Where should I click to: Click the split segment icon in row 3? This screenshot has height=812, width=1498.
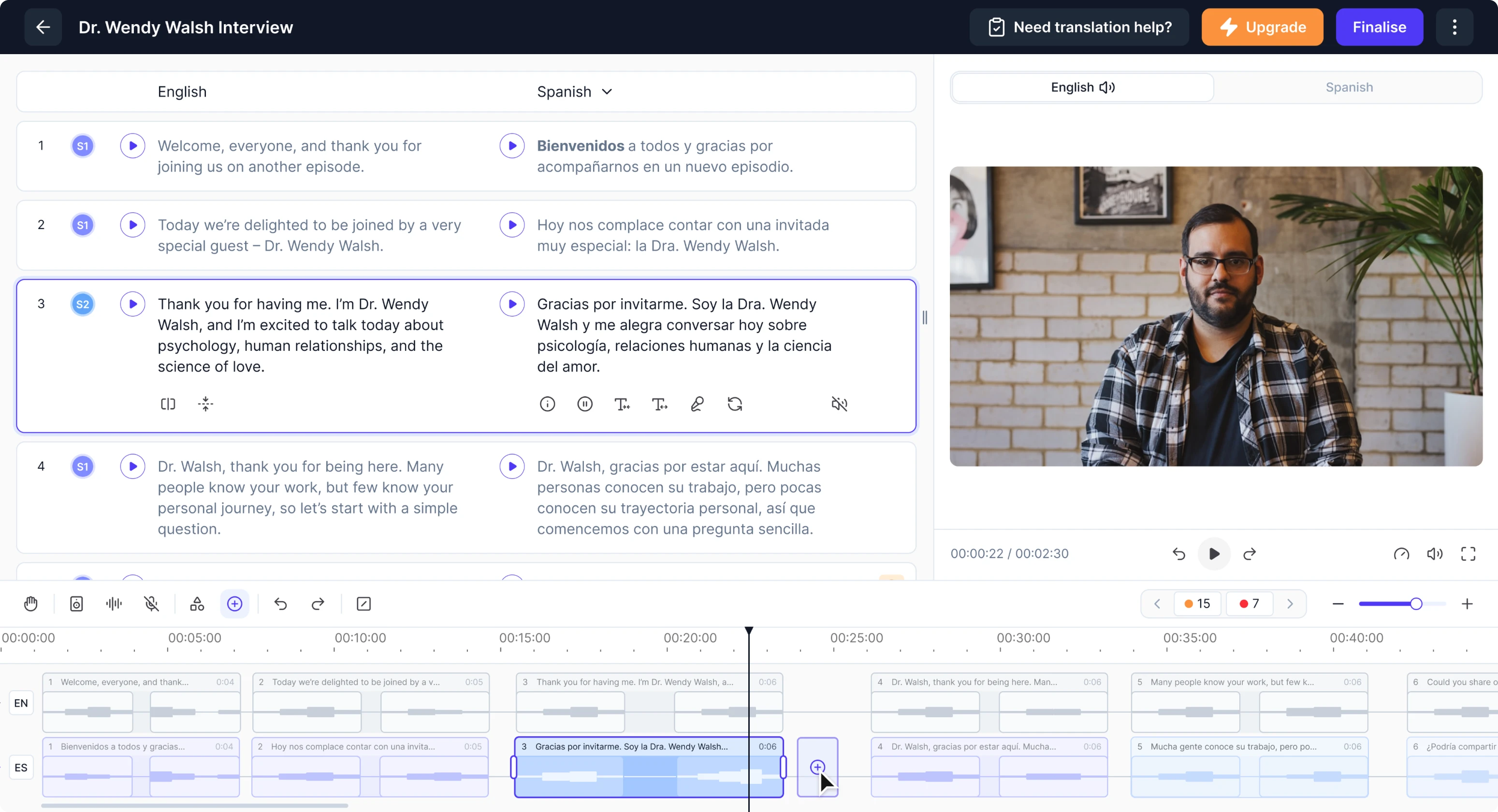pyautogui.click(x=168, y=404)
